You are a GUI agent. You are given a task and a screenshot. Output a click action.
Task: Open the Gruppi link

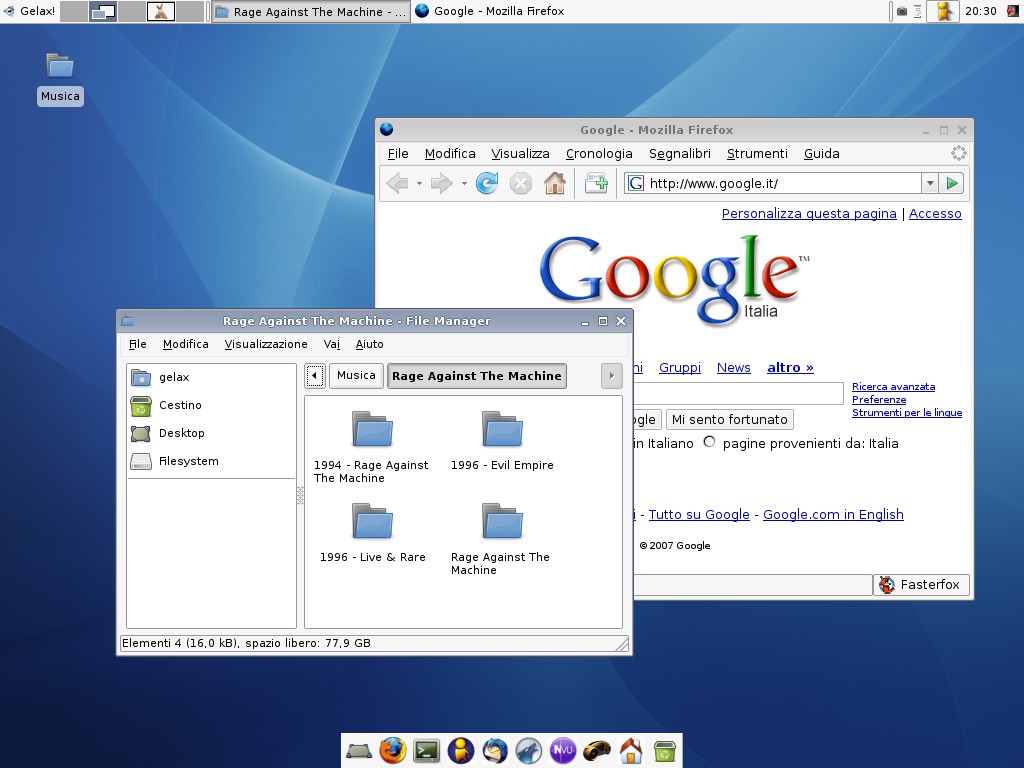[680, 368]
